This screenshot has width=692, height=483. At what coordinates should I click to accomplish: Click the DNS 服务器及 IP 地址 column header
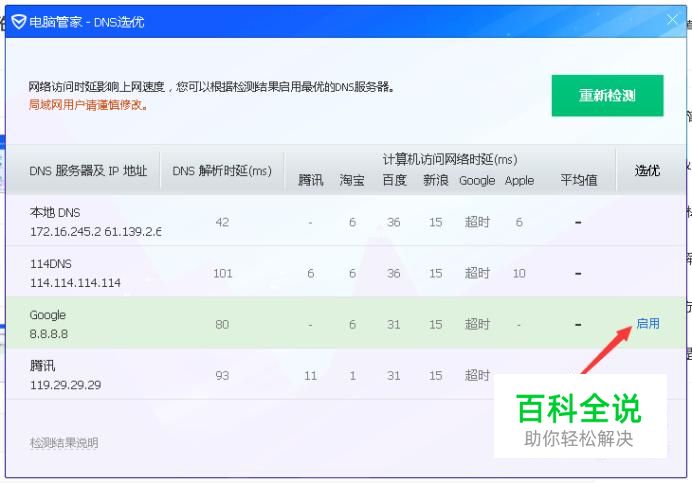pos(88,171)
